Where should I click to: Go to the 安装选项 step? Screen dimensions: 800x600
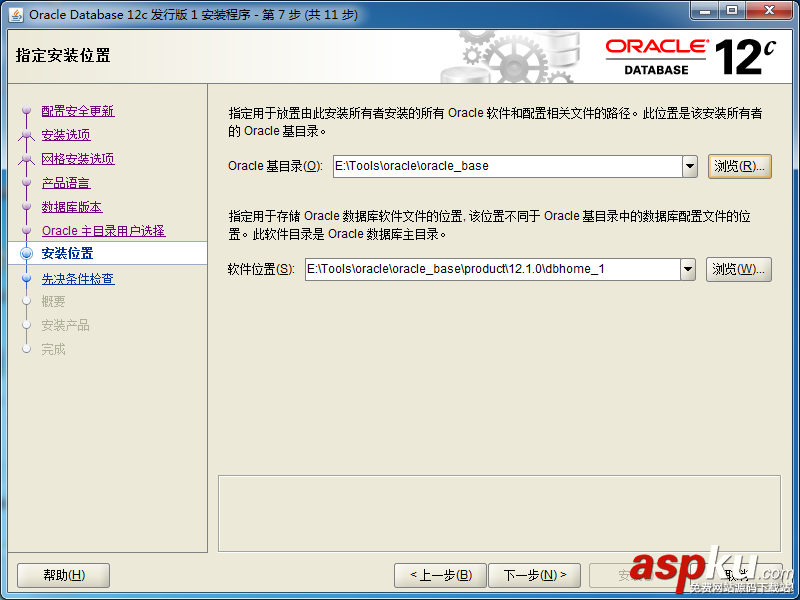pyautogui.click(x=66, y=135)
